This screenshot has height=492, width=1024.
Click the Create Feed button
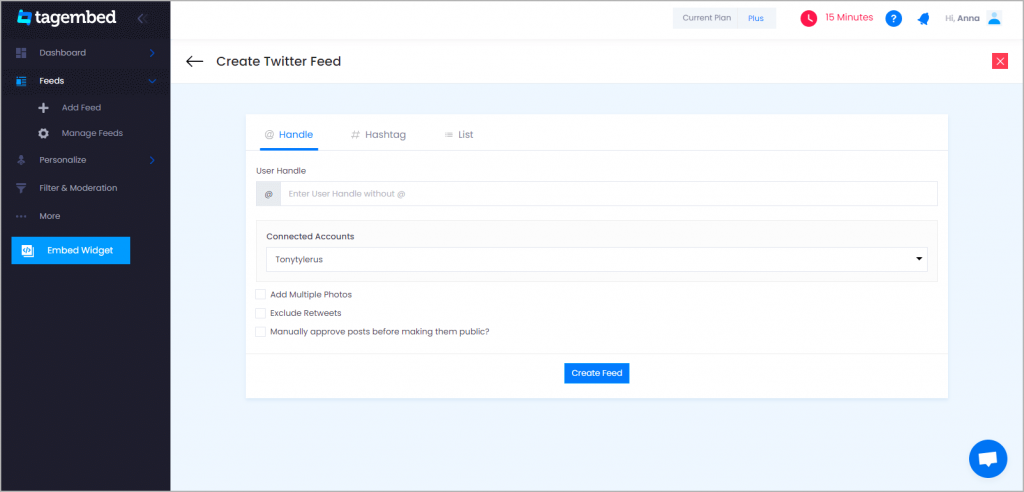[x=596, y=373]
